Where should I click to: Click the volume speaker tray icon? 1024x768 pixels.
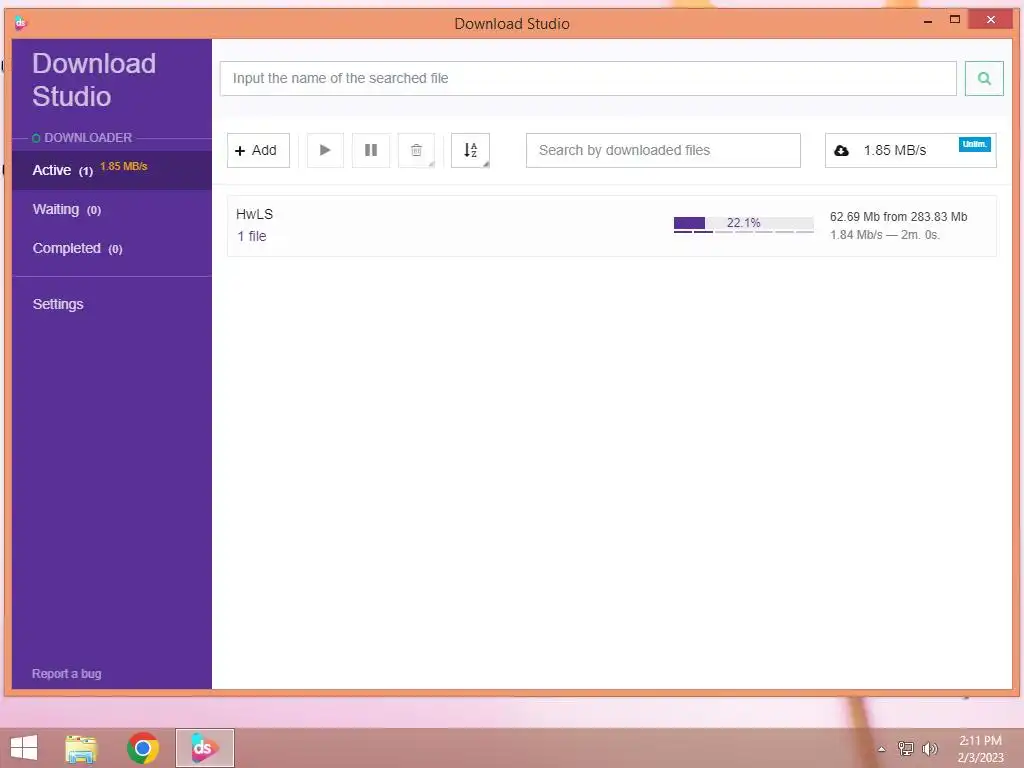pyautogui.click(x=929, y=748)
